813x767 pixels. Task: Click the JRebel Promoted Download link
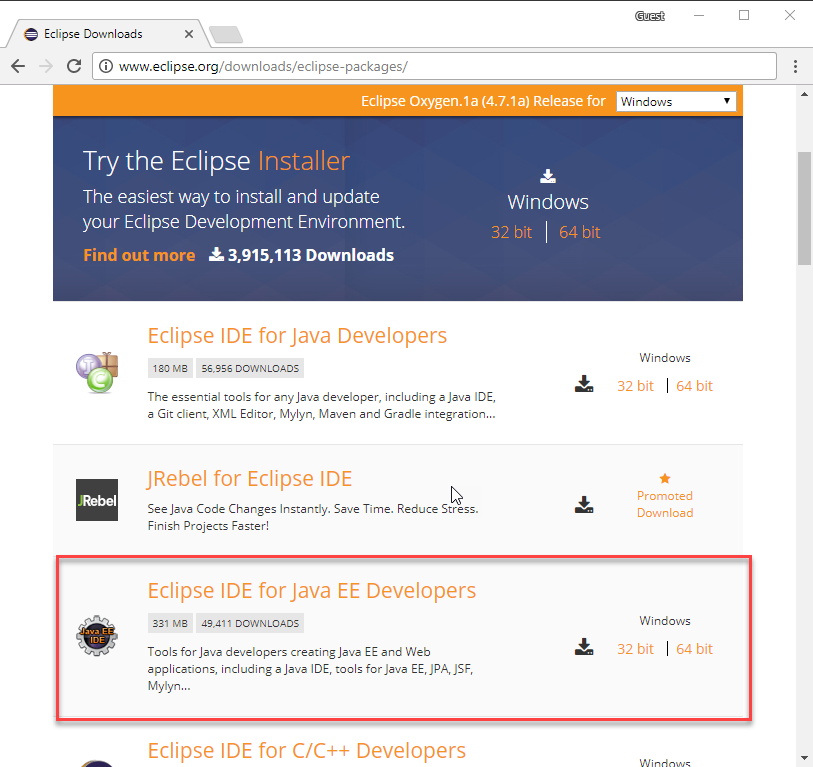(665, 504)
